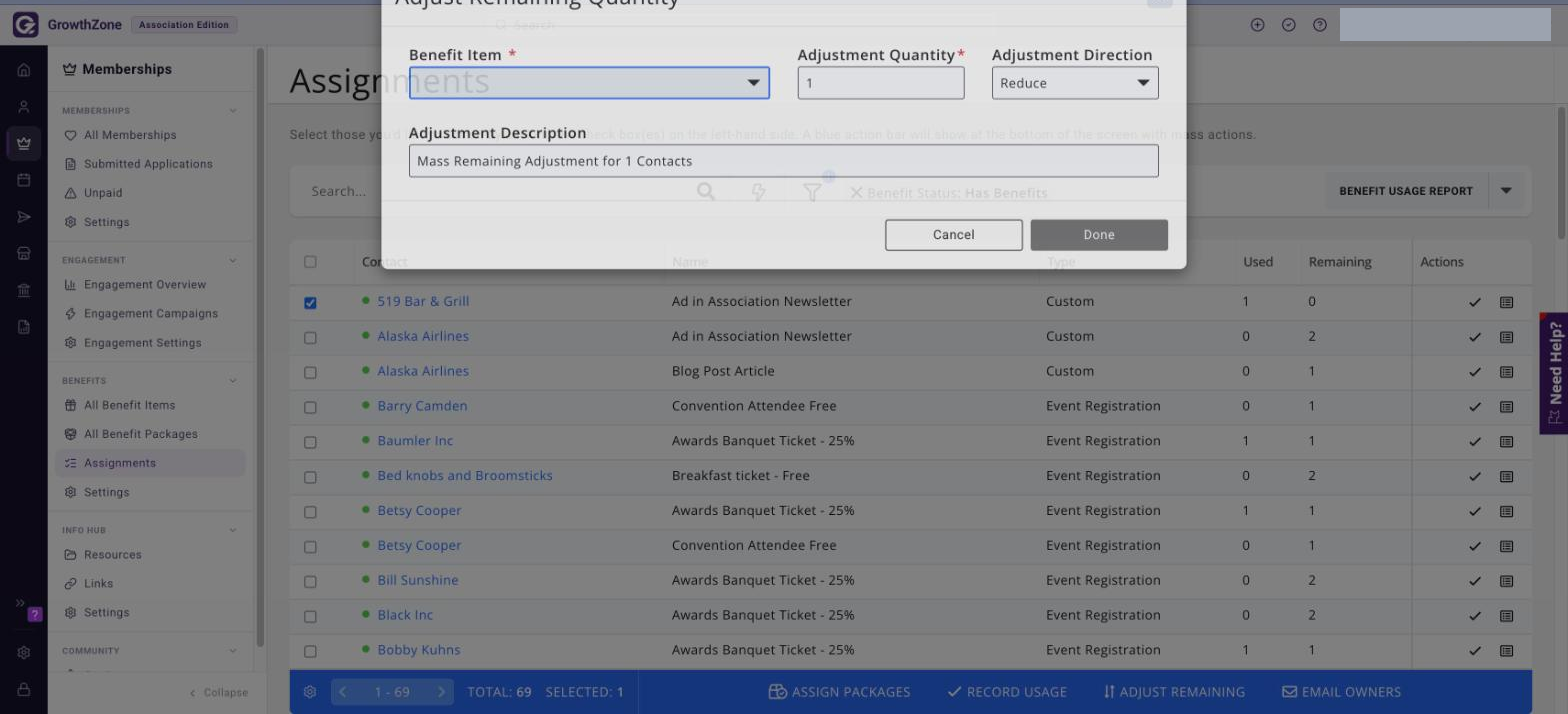This screenshot has height=714, width=1568.
Task: Open the Benefit Usage Report dropdown arrow
Action: [1506, 191]
